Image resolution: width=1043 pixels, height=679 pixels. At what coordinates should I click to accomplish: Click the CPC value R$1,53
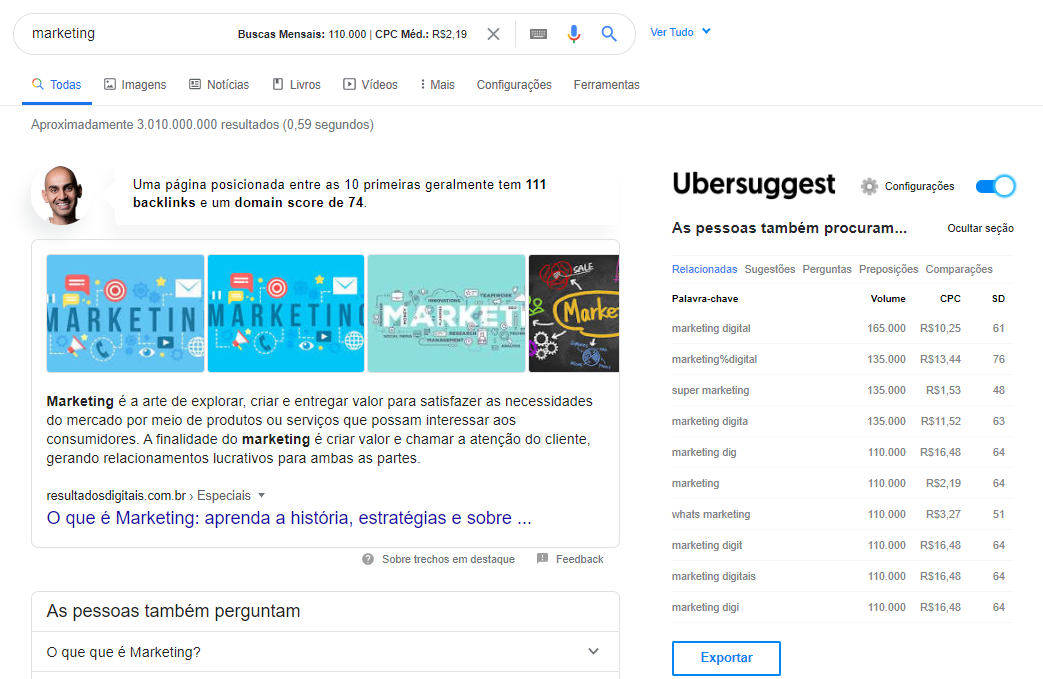[943, 390]
